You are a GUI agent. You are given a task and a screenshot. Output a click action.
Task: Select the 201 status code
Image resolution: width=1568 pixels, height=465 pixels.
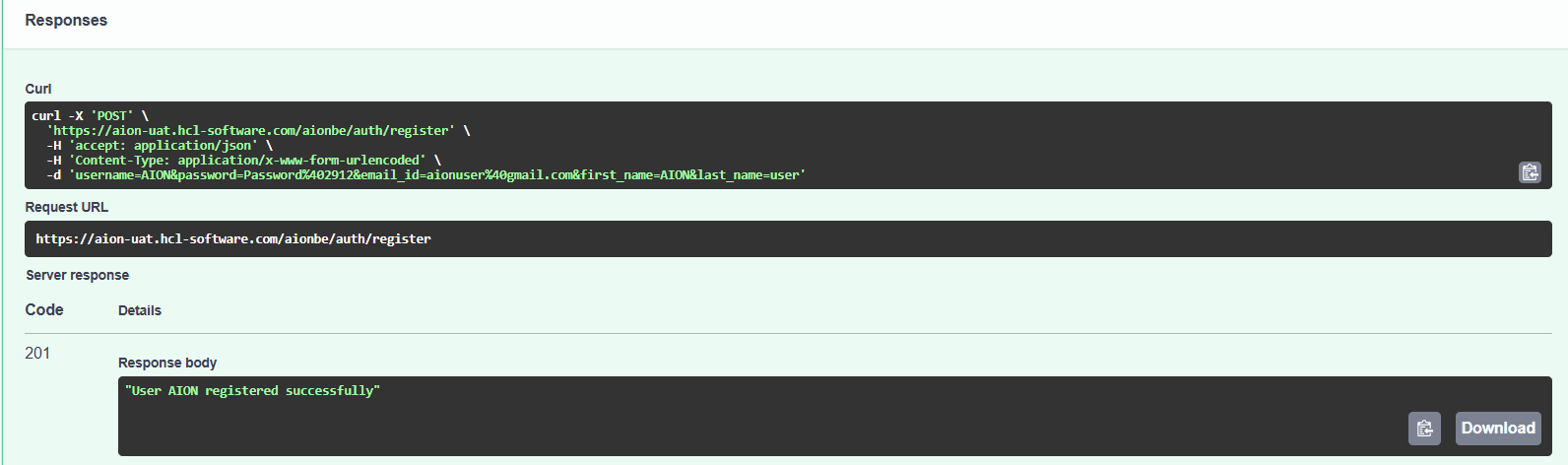(37, 353)
